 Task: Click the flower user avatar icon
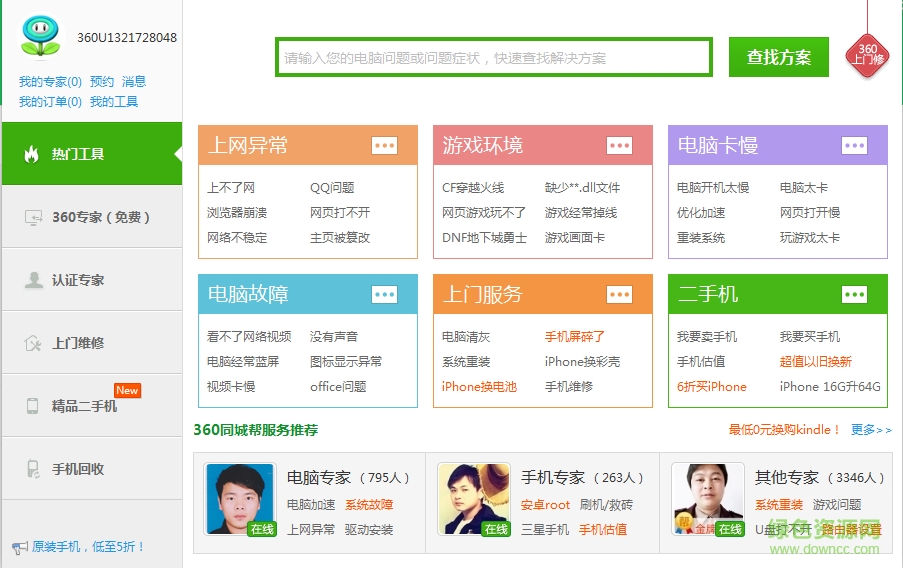point(40,36)
